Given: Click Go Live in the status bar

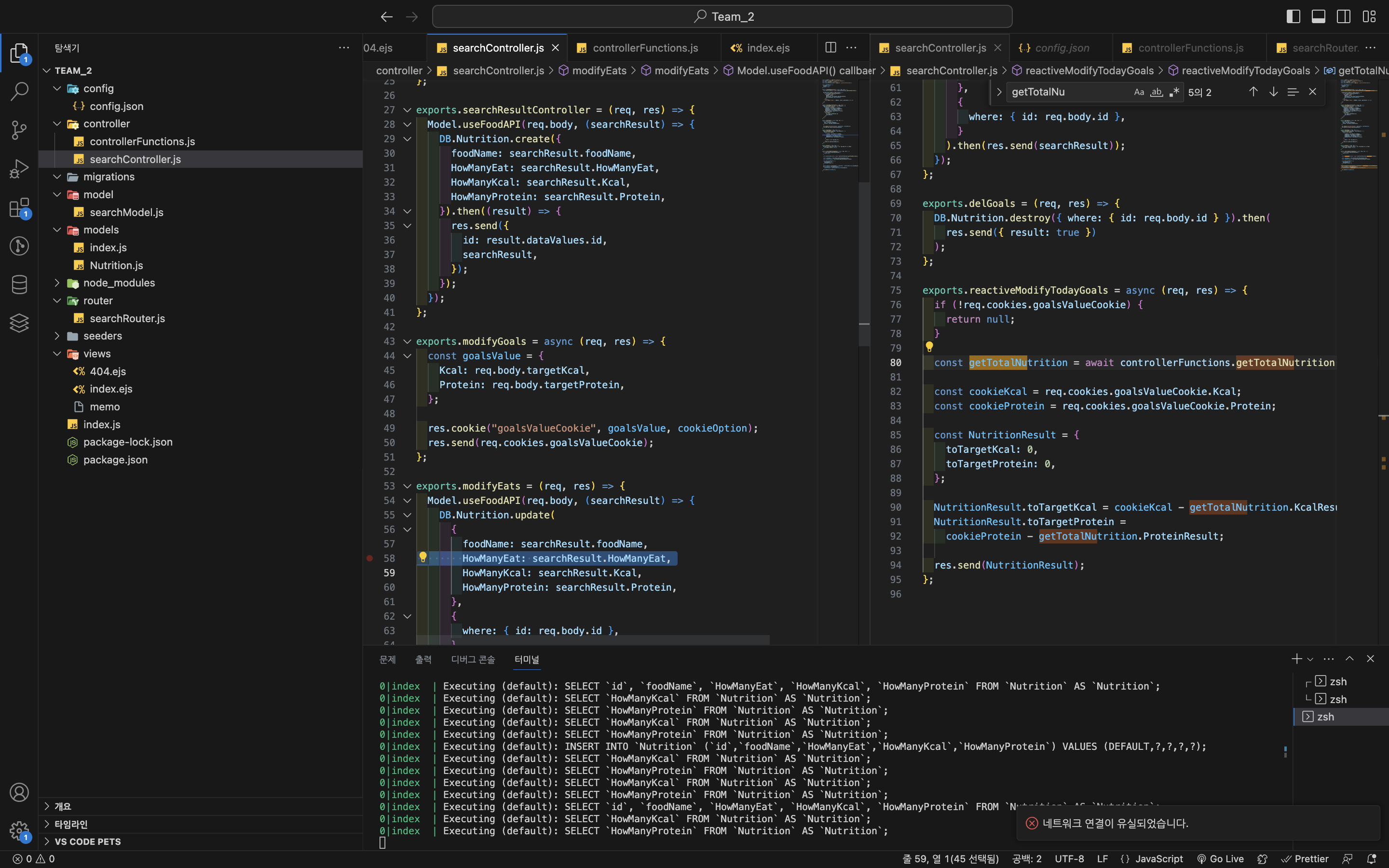Looking at the screenshot, I should coord(1220,859).
